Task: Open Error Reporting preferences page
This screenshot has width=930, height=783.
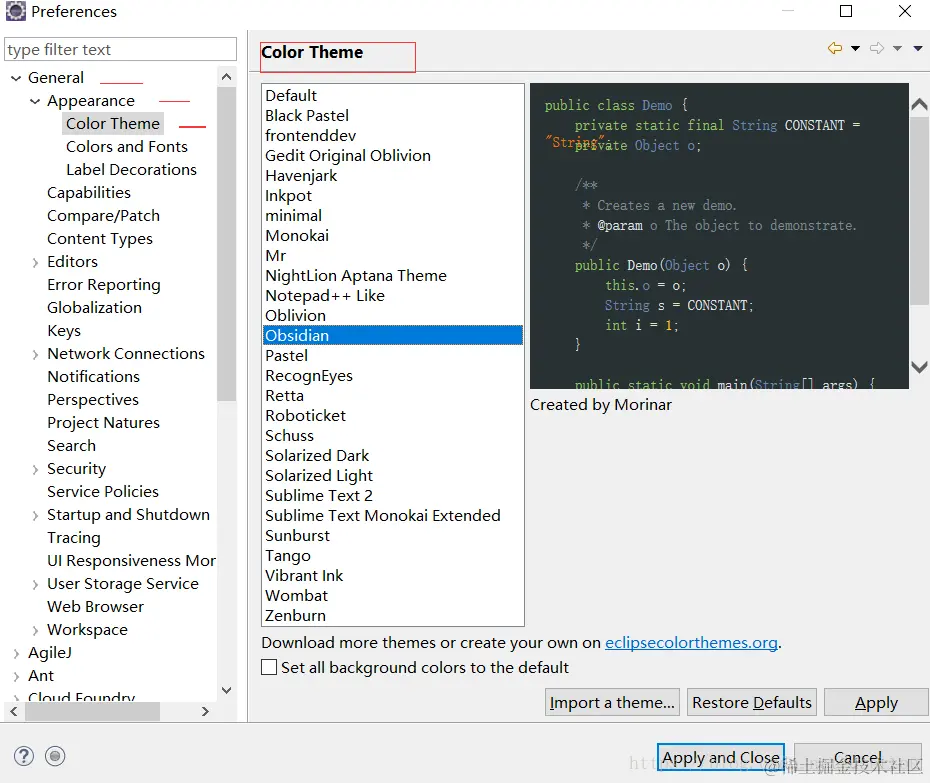Action: [x=104, y=285]
